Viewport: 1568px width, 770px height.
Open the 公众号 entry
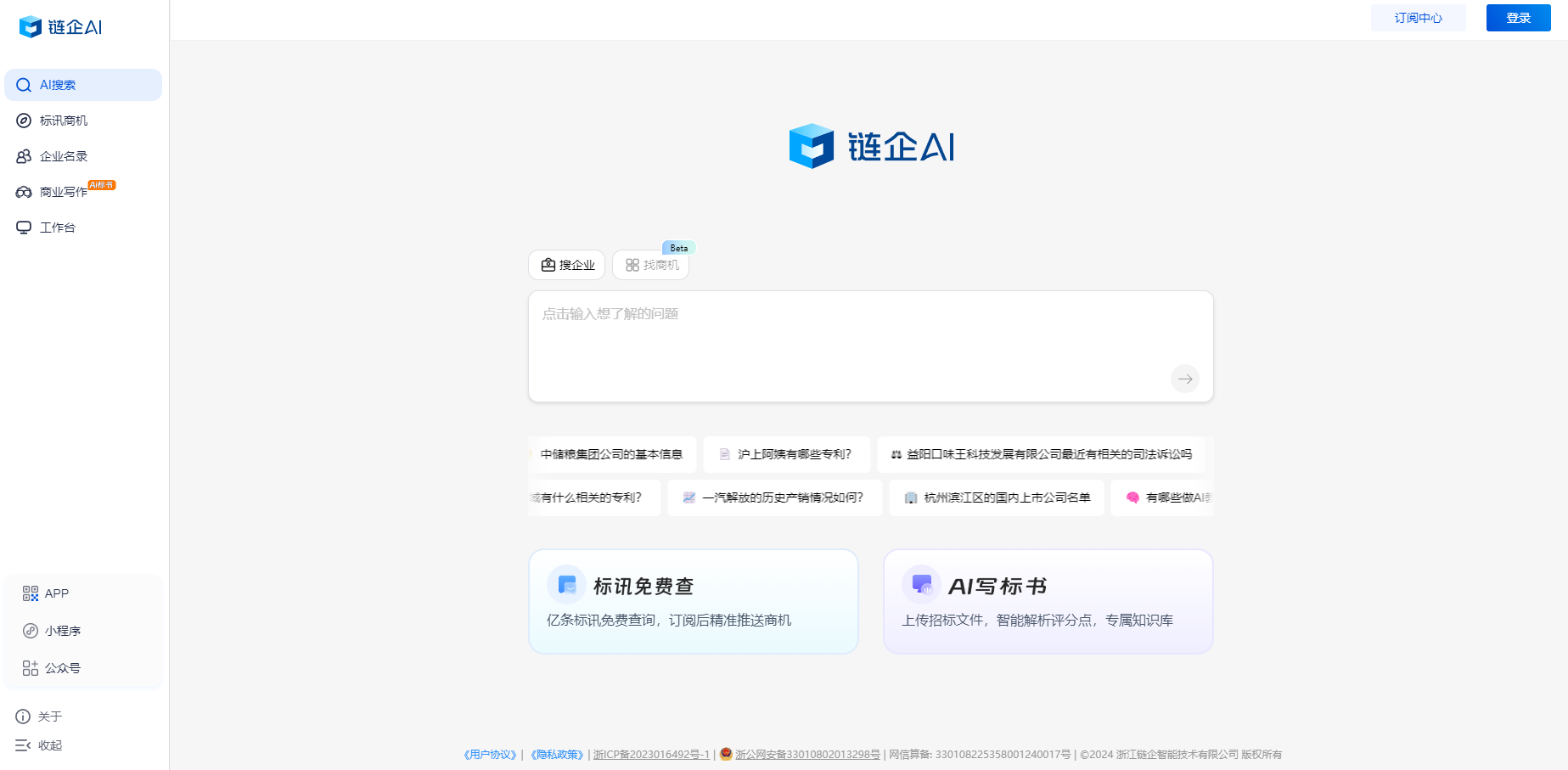click(52, 668)
